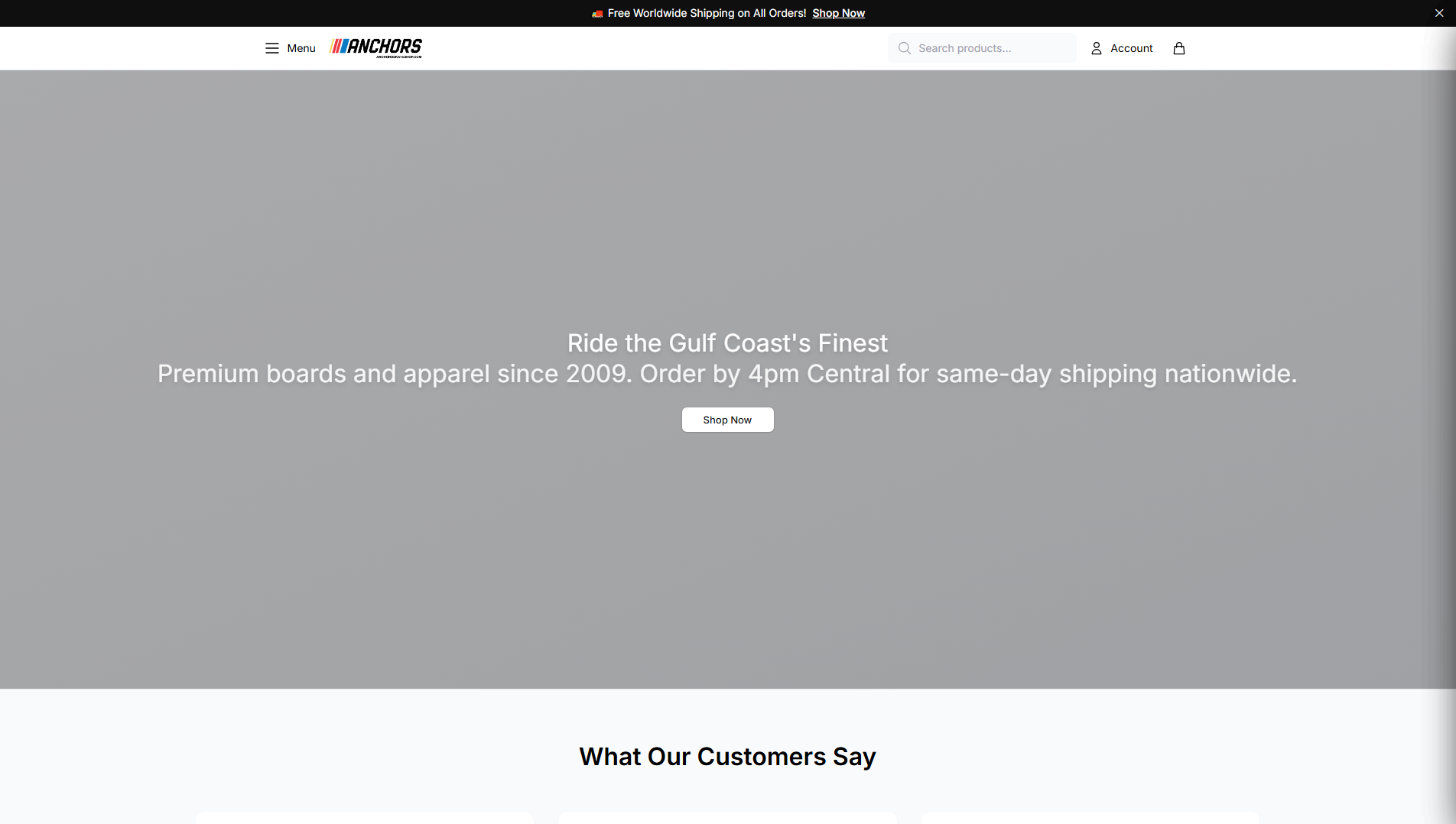The image size is (1456, 824).
Task: Click the Menu label
Action: (301, 48)
